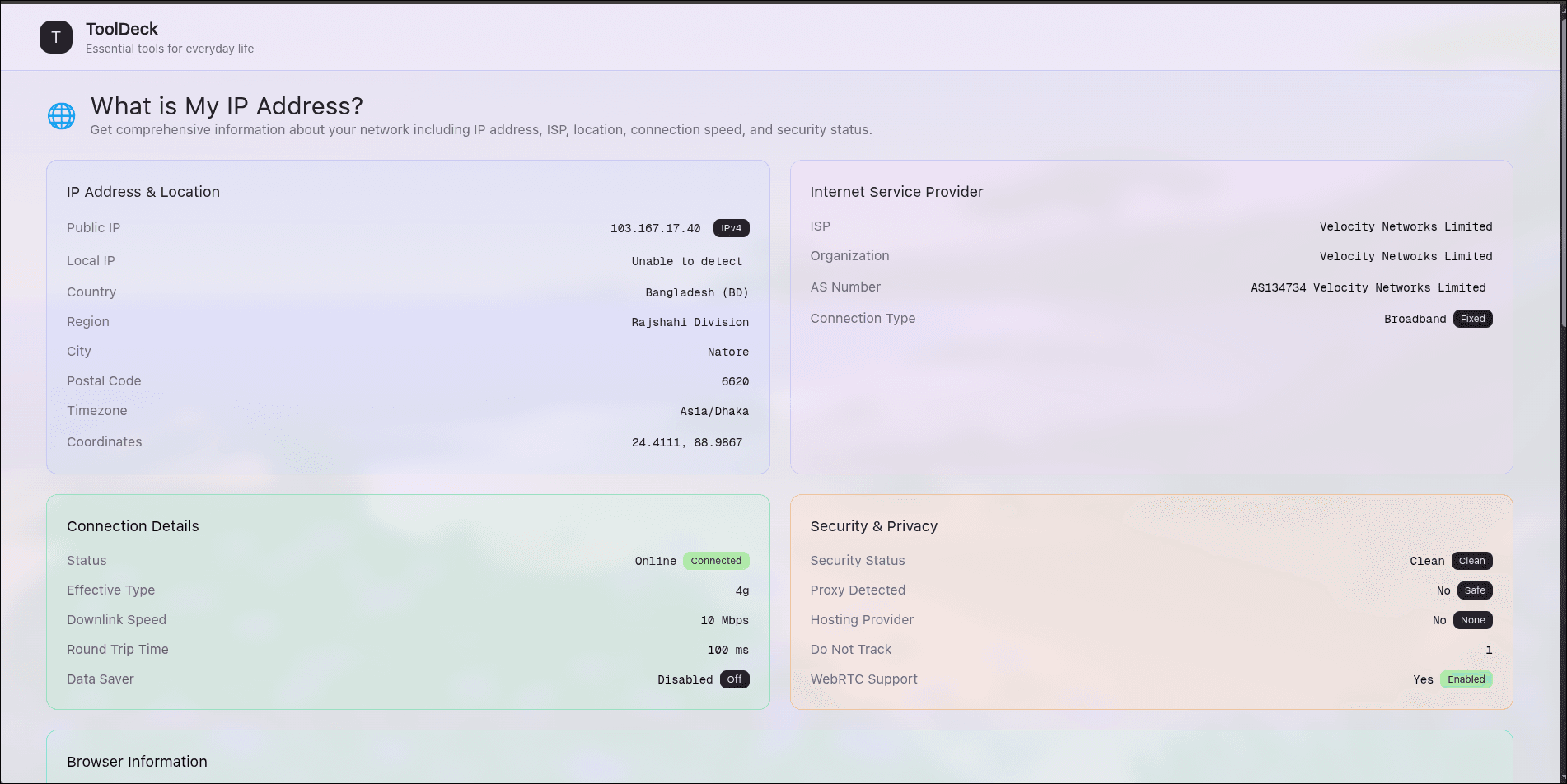
Task: Click the postal code 6620
Action: [735, 381]
